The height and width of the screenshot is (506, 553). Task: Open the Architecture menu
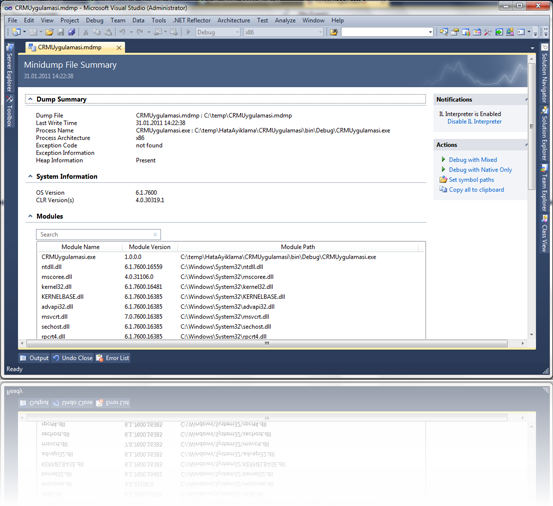pos(233,20)
